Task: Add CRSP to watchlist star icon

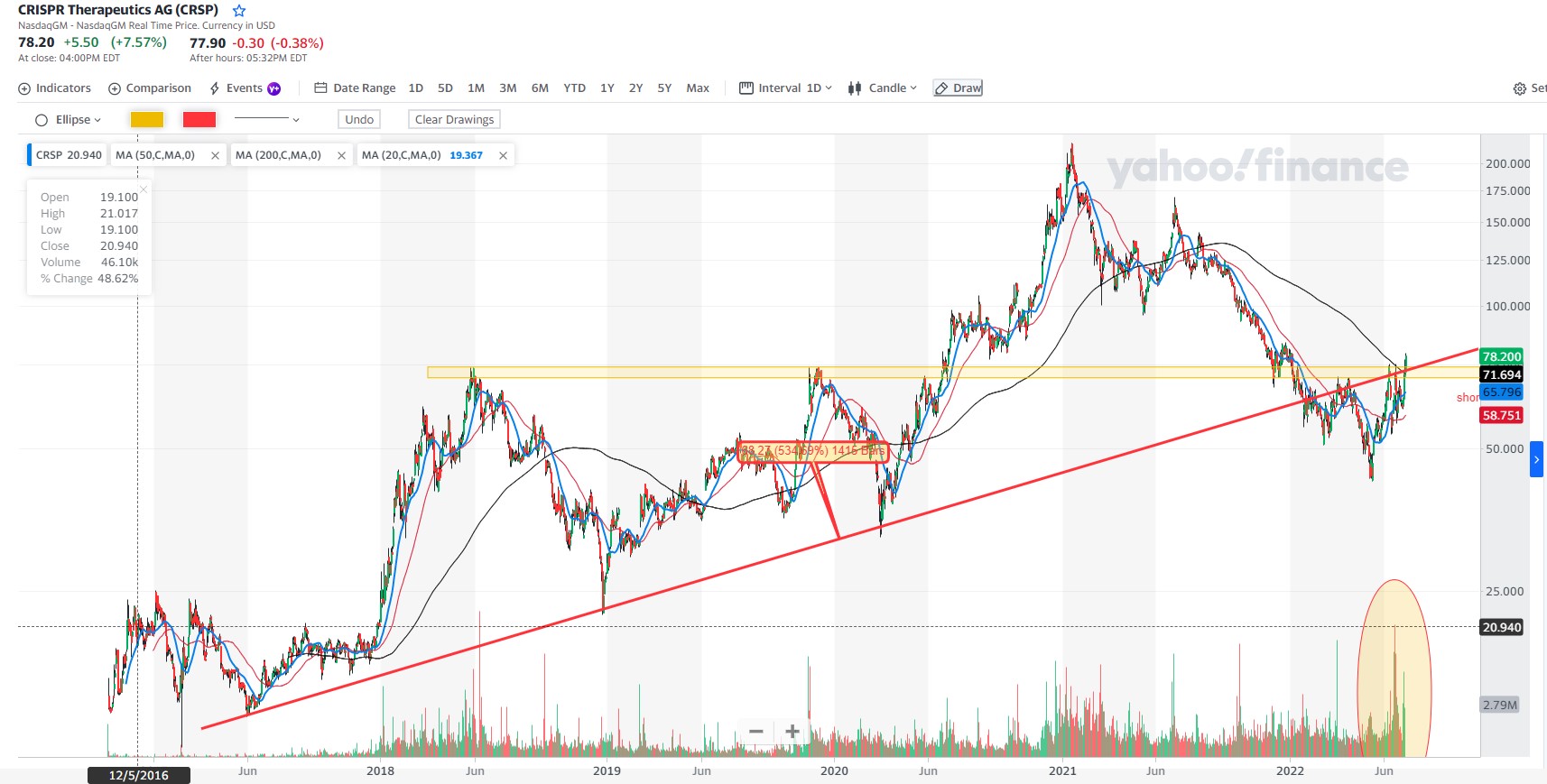Action: coord(239,11)
